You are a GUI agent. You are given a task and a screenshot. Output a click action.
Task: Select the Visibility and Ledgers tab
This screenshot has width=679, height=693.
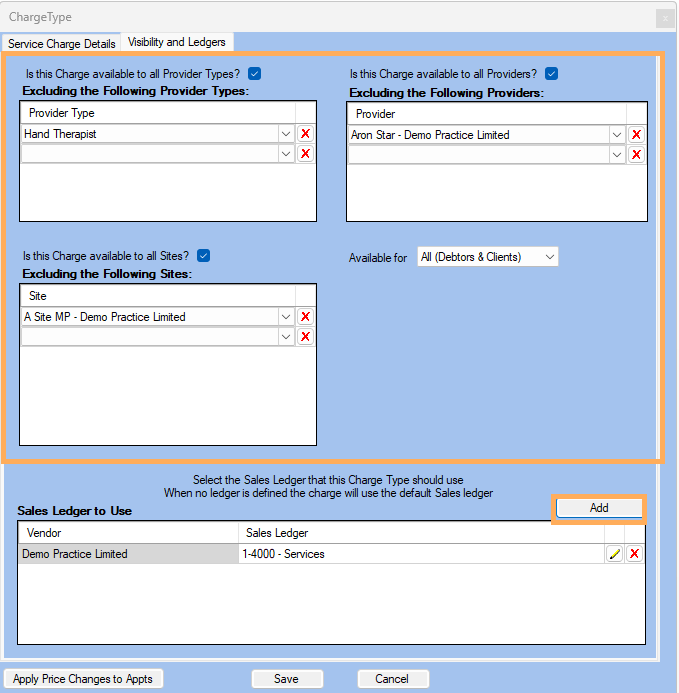click(x=177, y=42)
